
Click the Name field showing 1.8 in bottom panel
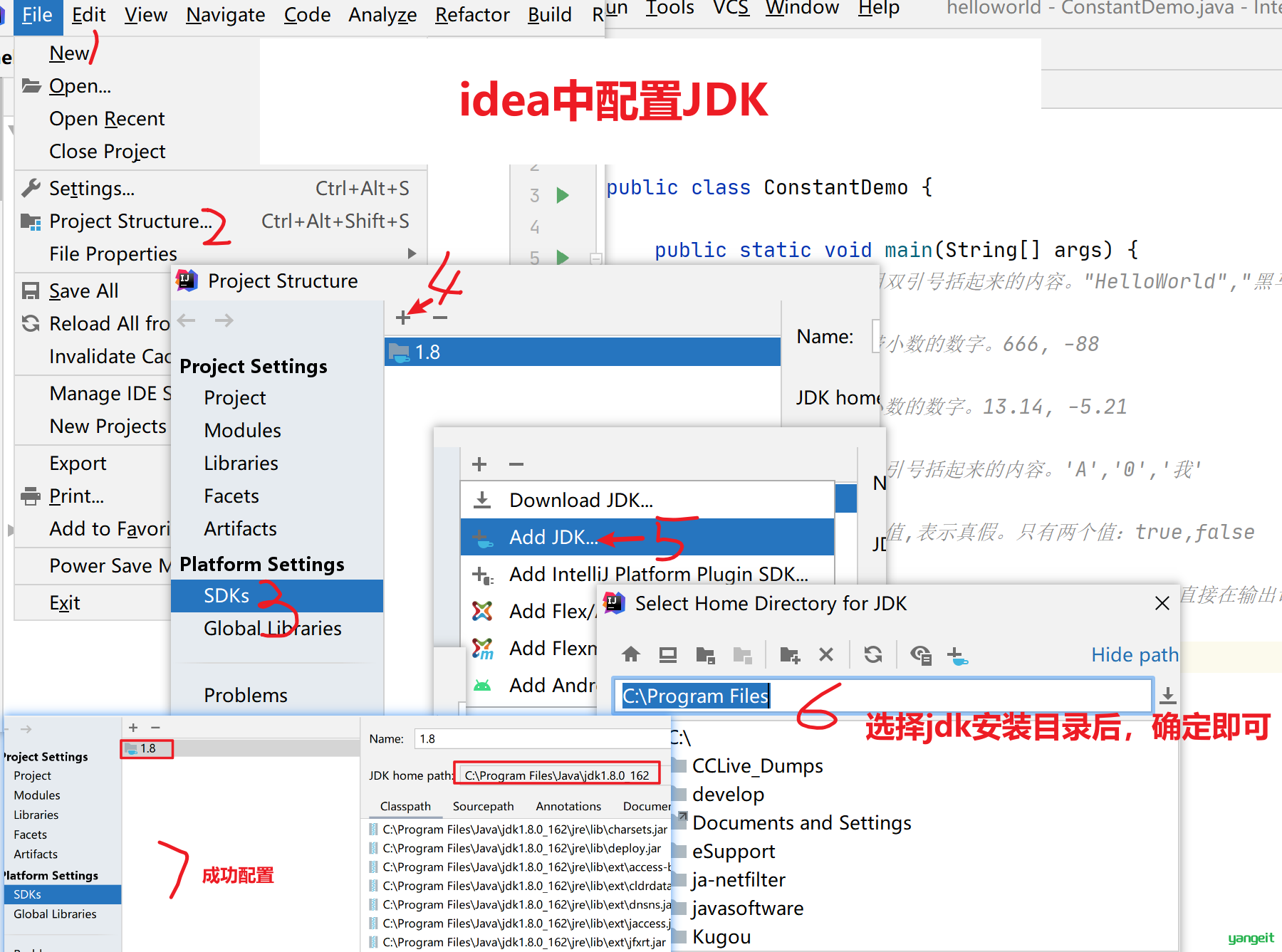541,738
